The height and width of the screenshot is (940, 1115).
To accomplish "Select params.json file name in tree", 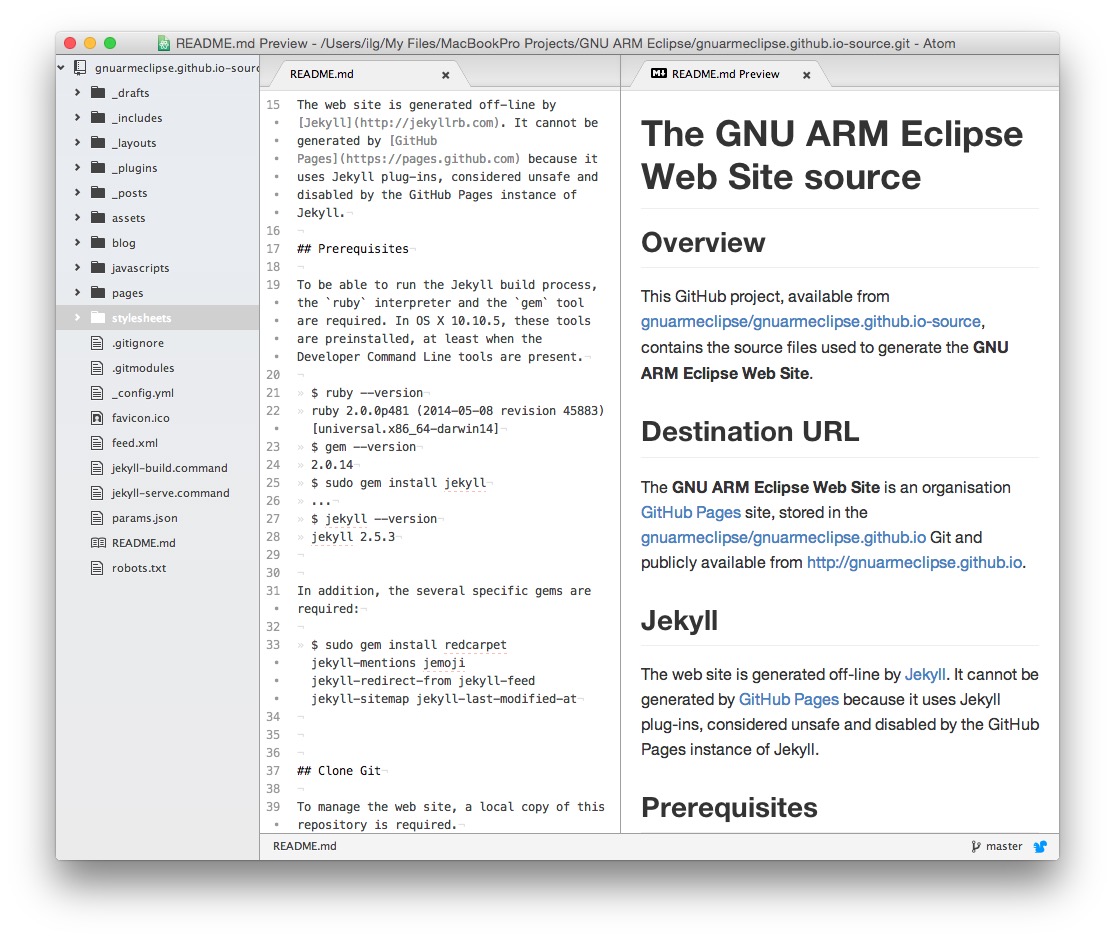I will coord(144,518).
